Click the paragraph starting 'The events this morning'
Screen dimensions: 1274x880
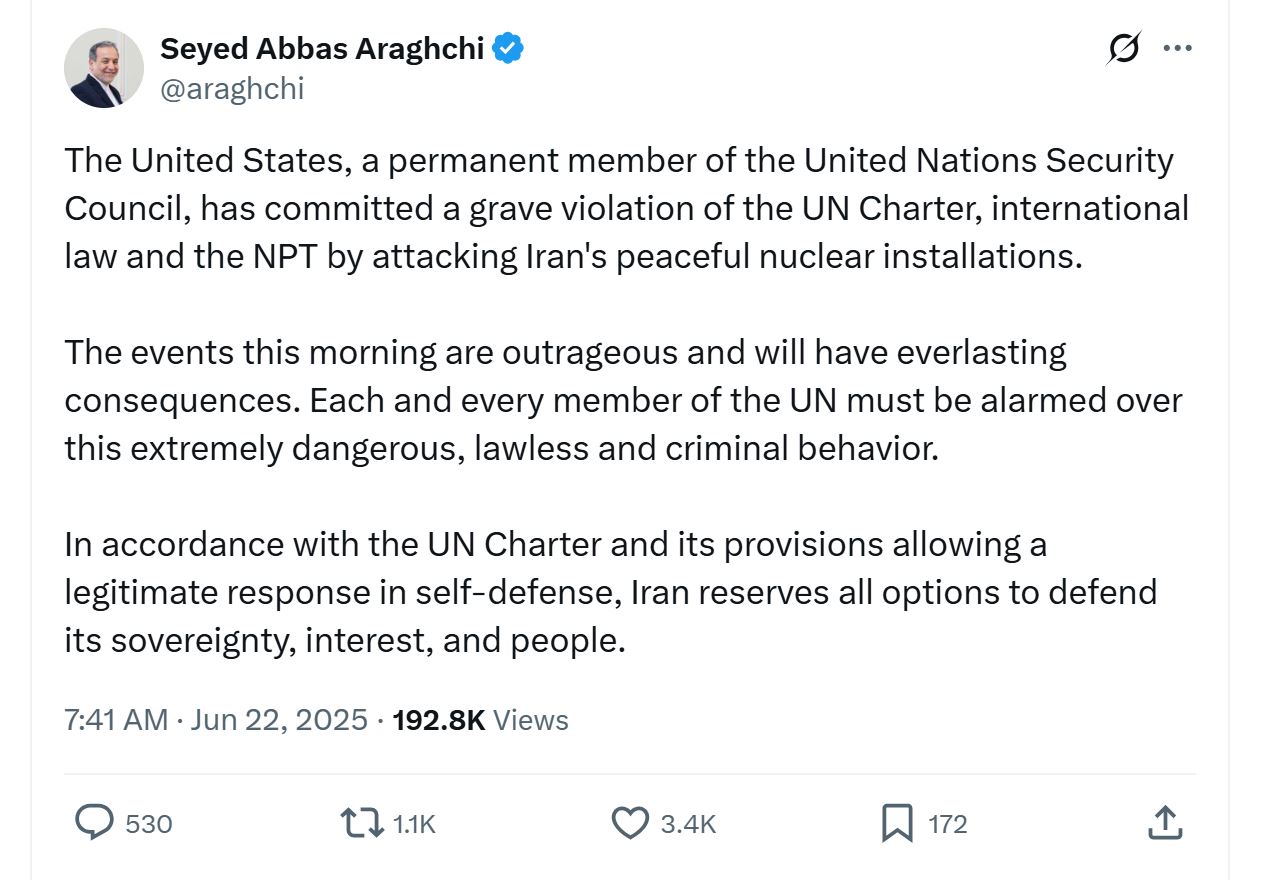624,400
